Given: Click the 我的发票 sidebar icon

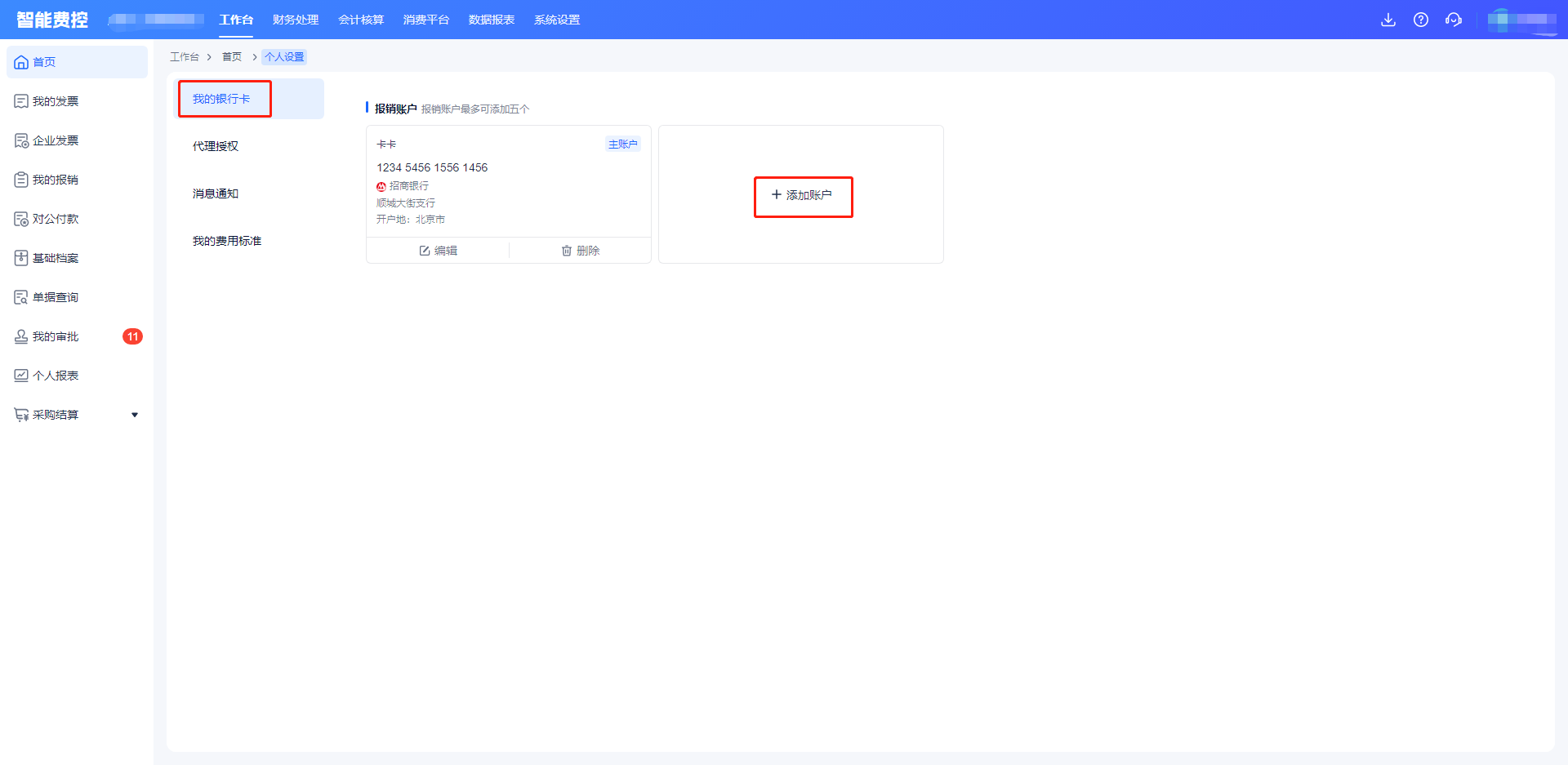Looking at the screenshot, I should (21, 101).
